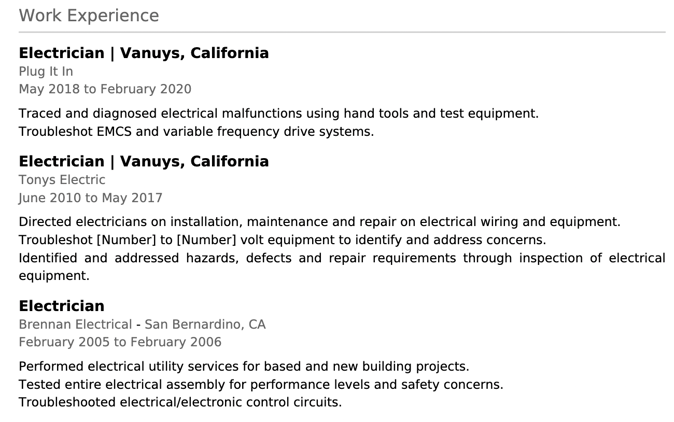Select the second Electrician | Vanuys, California title
Image resolution: width=674 pixels, height=422 pixels.
click(144, 161)
